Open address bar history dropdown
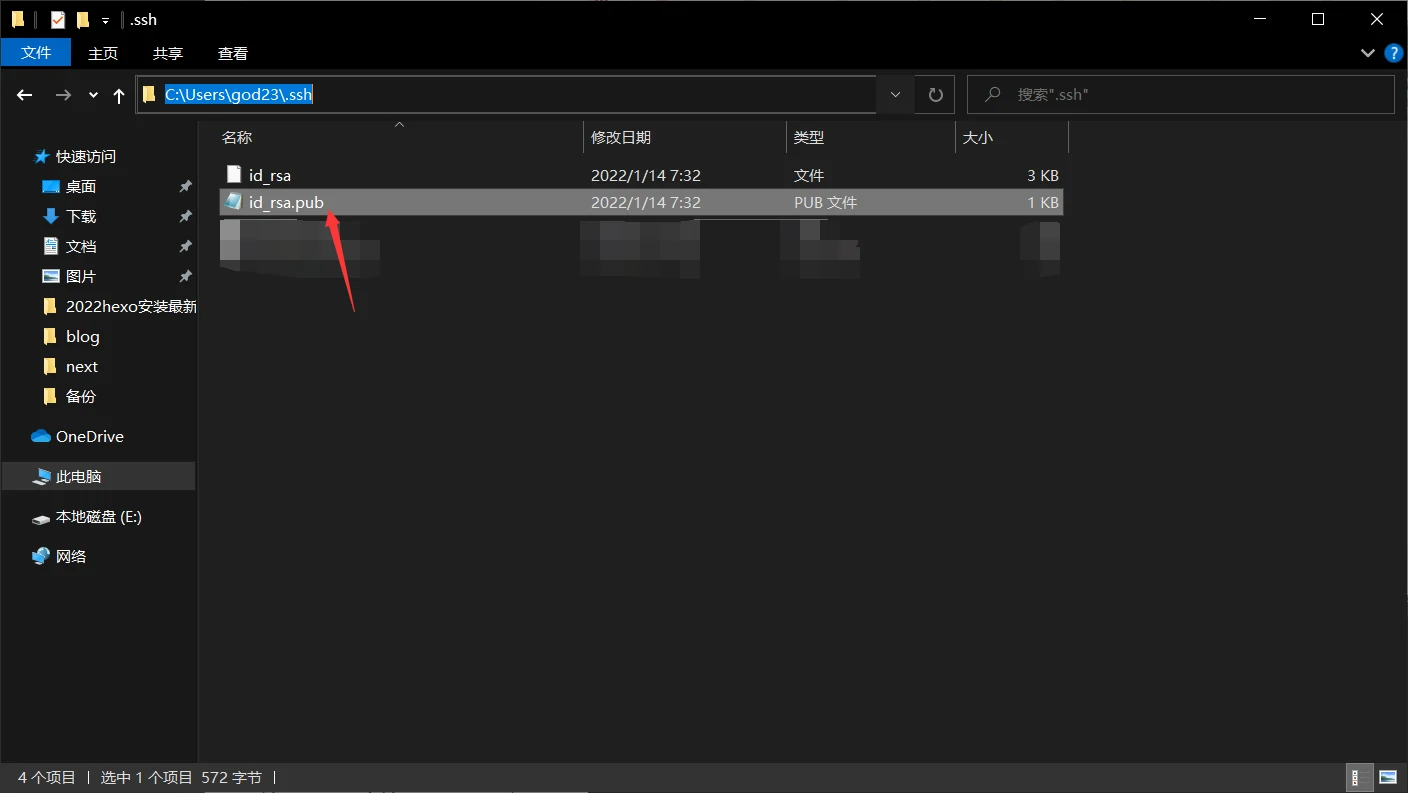This screenshot has height=793, width=1408. (894, 95)
